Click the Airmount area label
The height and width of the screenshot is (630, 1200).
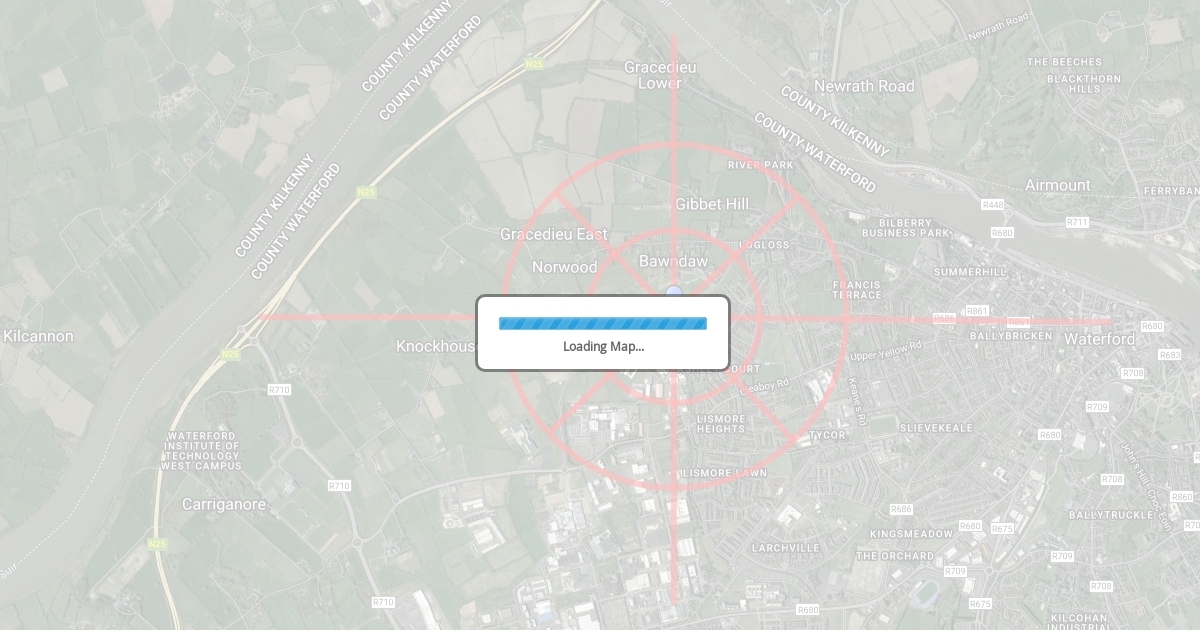point(1058,185)
